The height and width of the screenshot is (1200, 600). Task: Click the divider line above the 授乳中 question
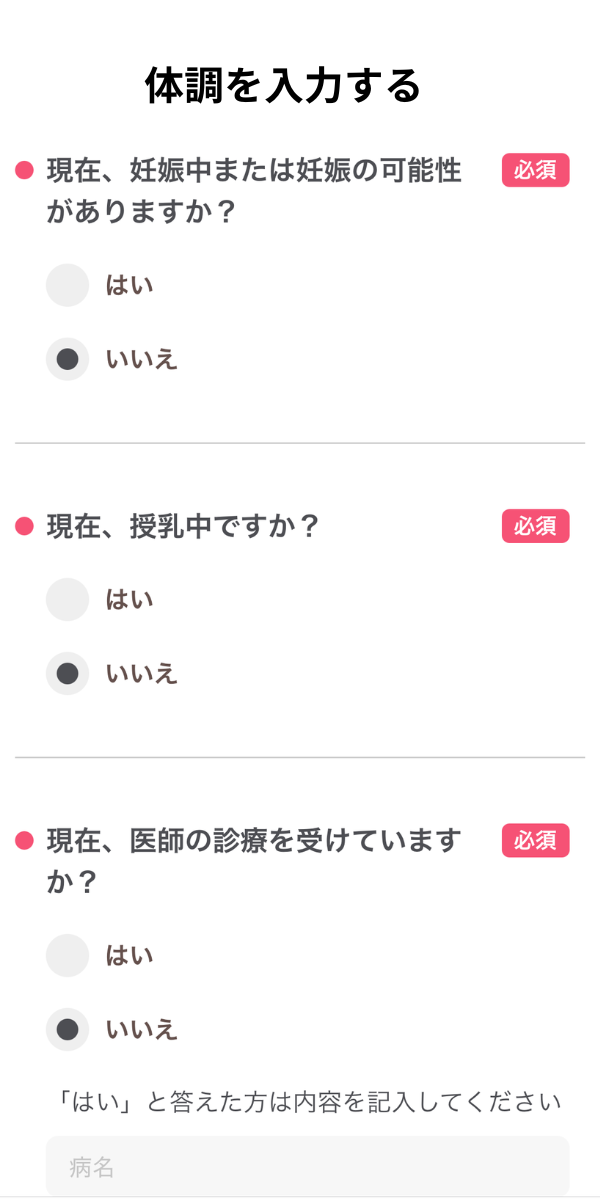pyautogui.click(x=300, y=443)
